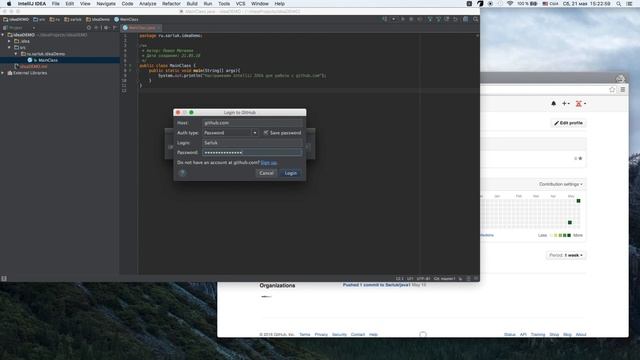Open Spotlight search in menu bar
Image resolution: width=640 pixels, height=360 pixels.
coord(619,4)
